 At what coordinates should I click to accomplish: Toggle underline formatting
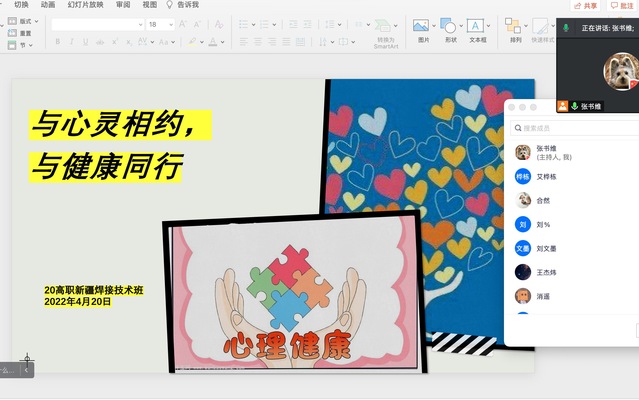pos(85,42)
